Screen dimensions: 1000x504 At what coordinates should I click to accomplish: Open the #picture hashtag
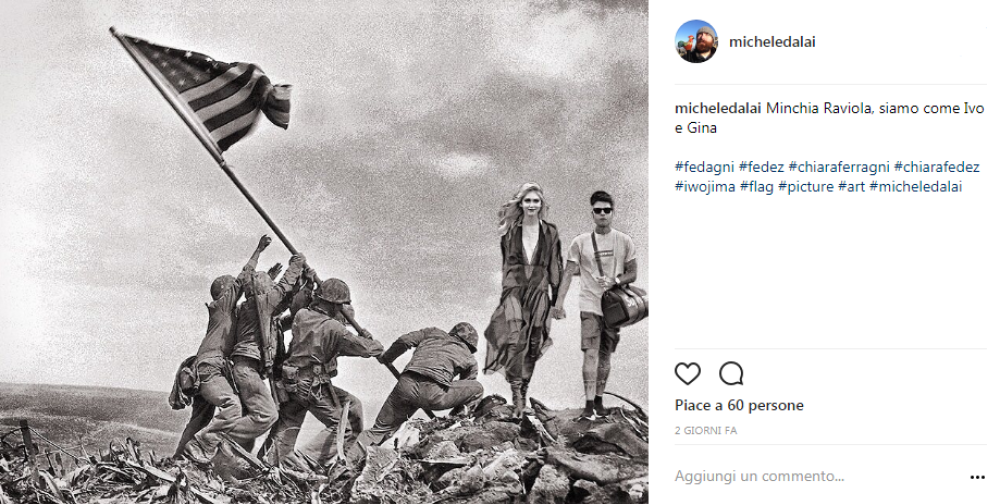tap(805, 187)
